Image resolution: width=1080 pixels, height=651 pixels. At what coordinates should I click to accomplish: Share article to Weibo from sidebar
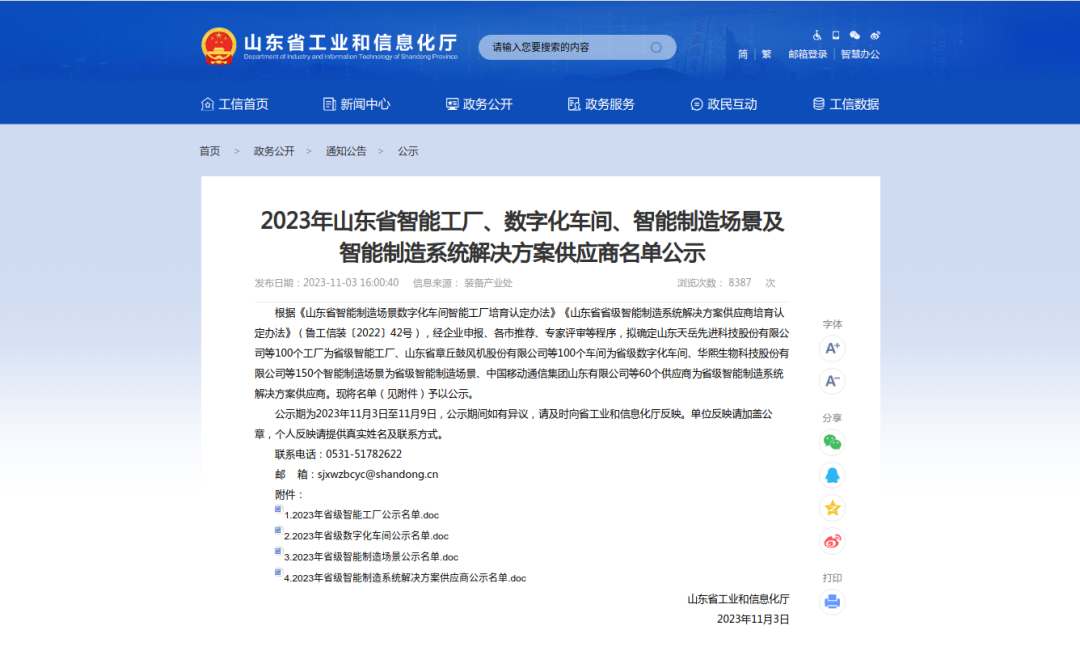pyautogui.click(x=832, y=541)
